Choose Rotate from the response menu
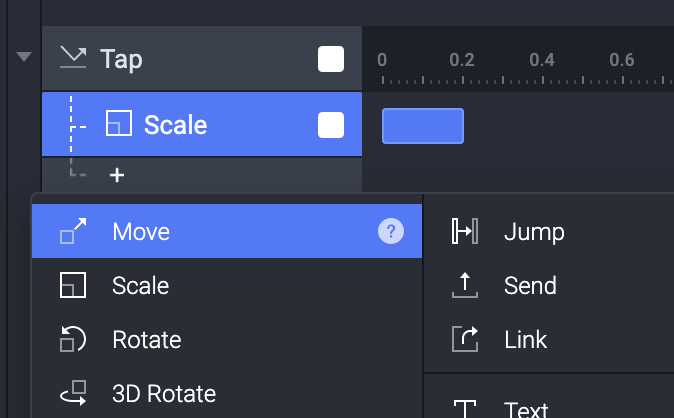Image resolution: width=674 pixels, height=418 pixels. 146,339
